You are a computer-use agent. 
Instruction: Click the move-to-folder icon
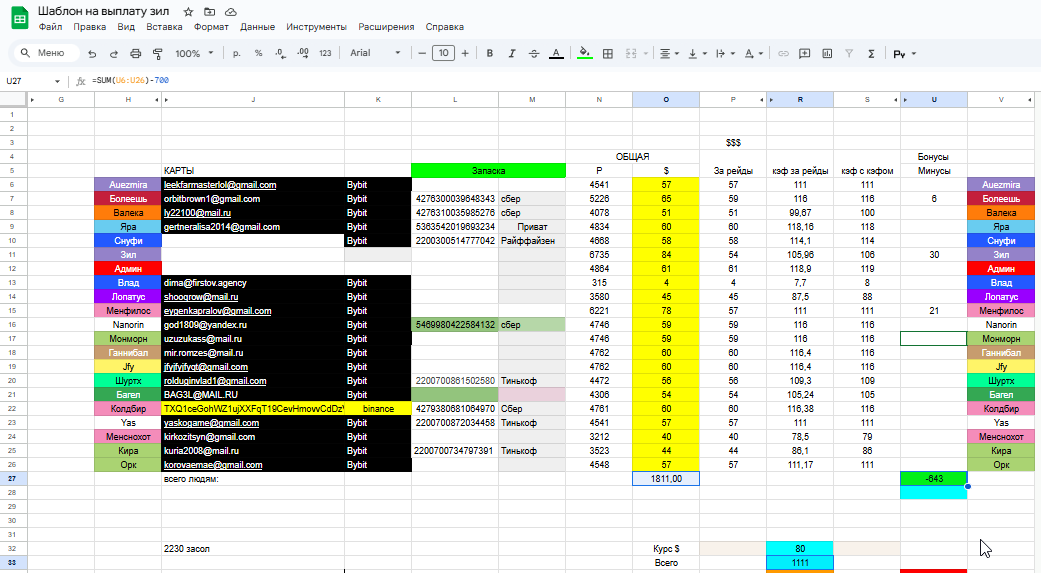click(x=210, y=12)
